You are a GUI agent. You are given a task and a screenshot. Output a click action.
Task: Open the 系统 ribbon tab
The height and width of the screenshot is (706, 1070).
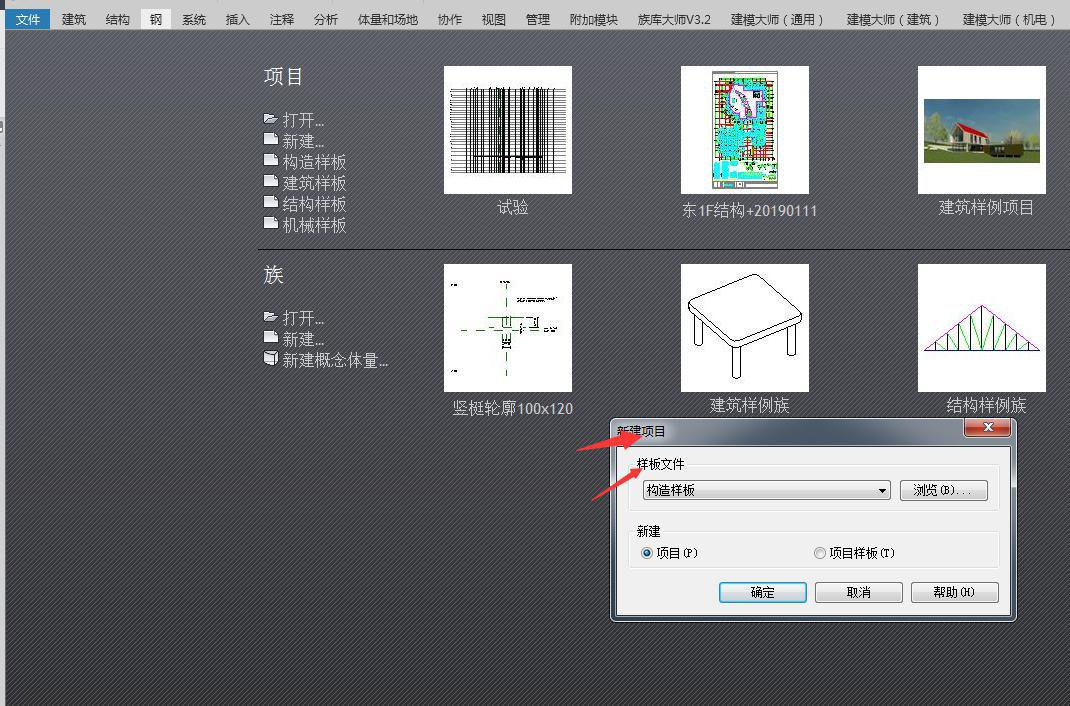pyautogui.click(x=194, y=19)
